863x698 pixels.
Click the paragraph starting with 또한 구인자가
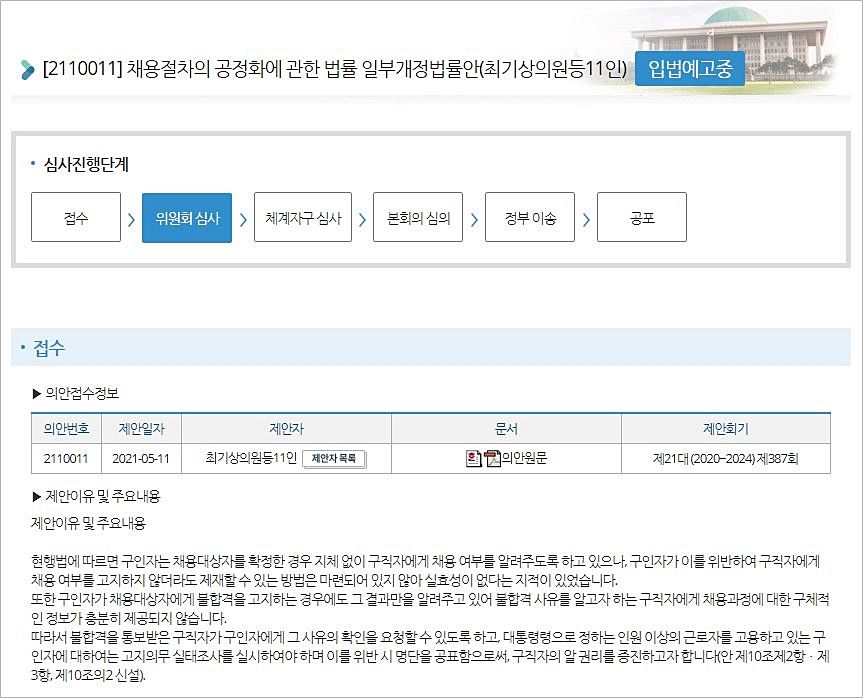coord(430,608)
